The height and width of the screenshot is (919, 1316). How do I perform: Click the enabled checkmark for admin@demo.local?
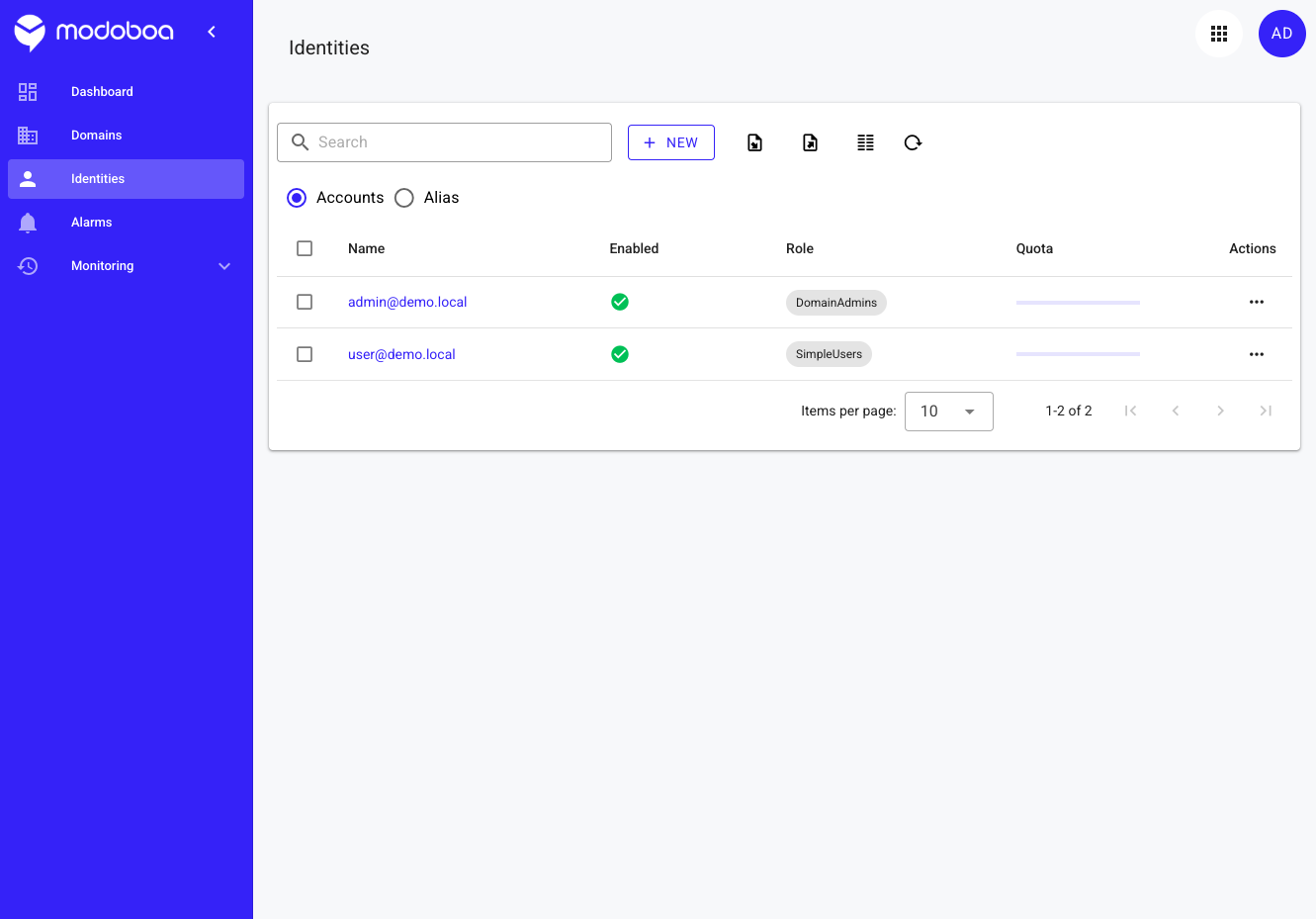[620, 302]
